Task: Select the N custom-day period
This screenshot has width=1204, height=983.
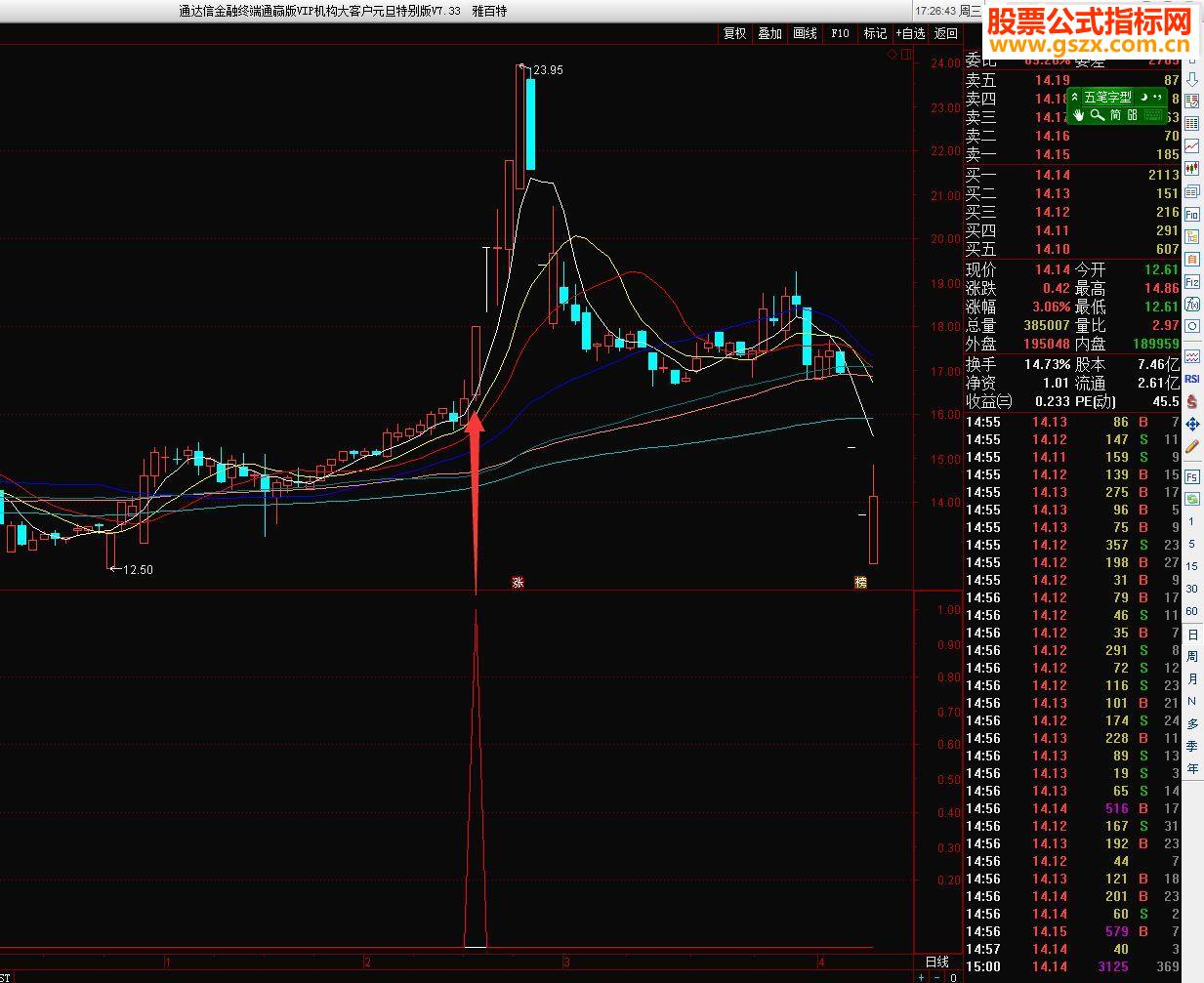Action: click(1192, 701)
